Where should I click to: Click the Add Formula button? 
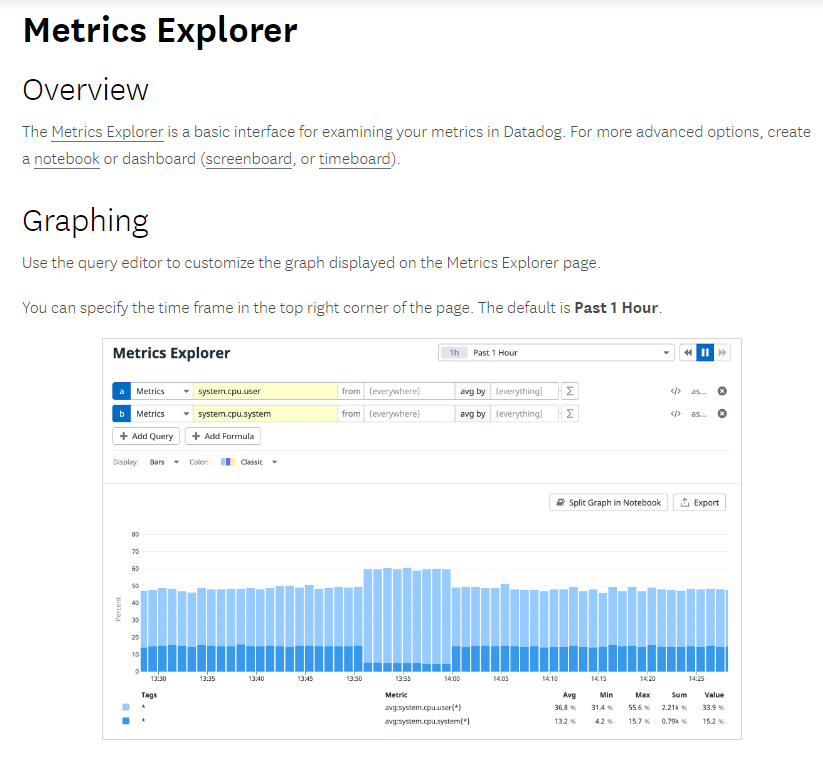pyautogui.click(x=223, y=436)
